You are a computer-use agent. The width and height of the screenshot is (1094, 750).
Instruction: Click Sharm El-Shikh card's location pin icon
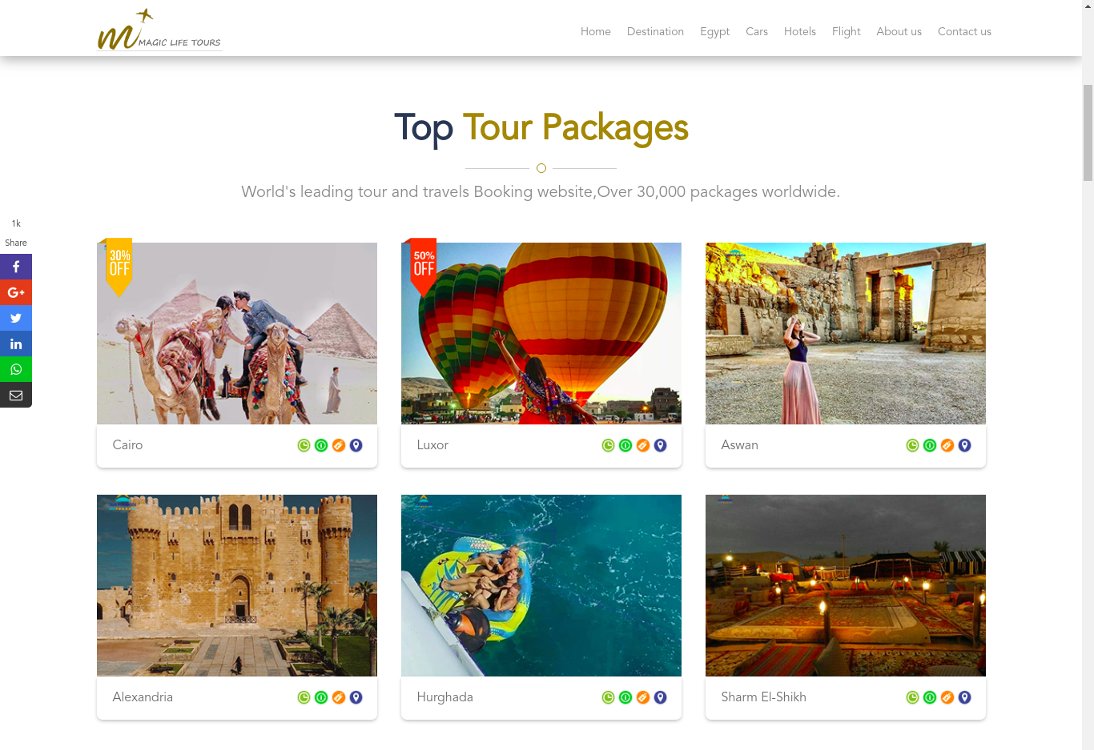pyautogui.click(x=964, y=697)
